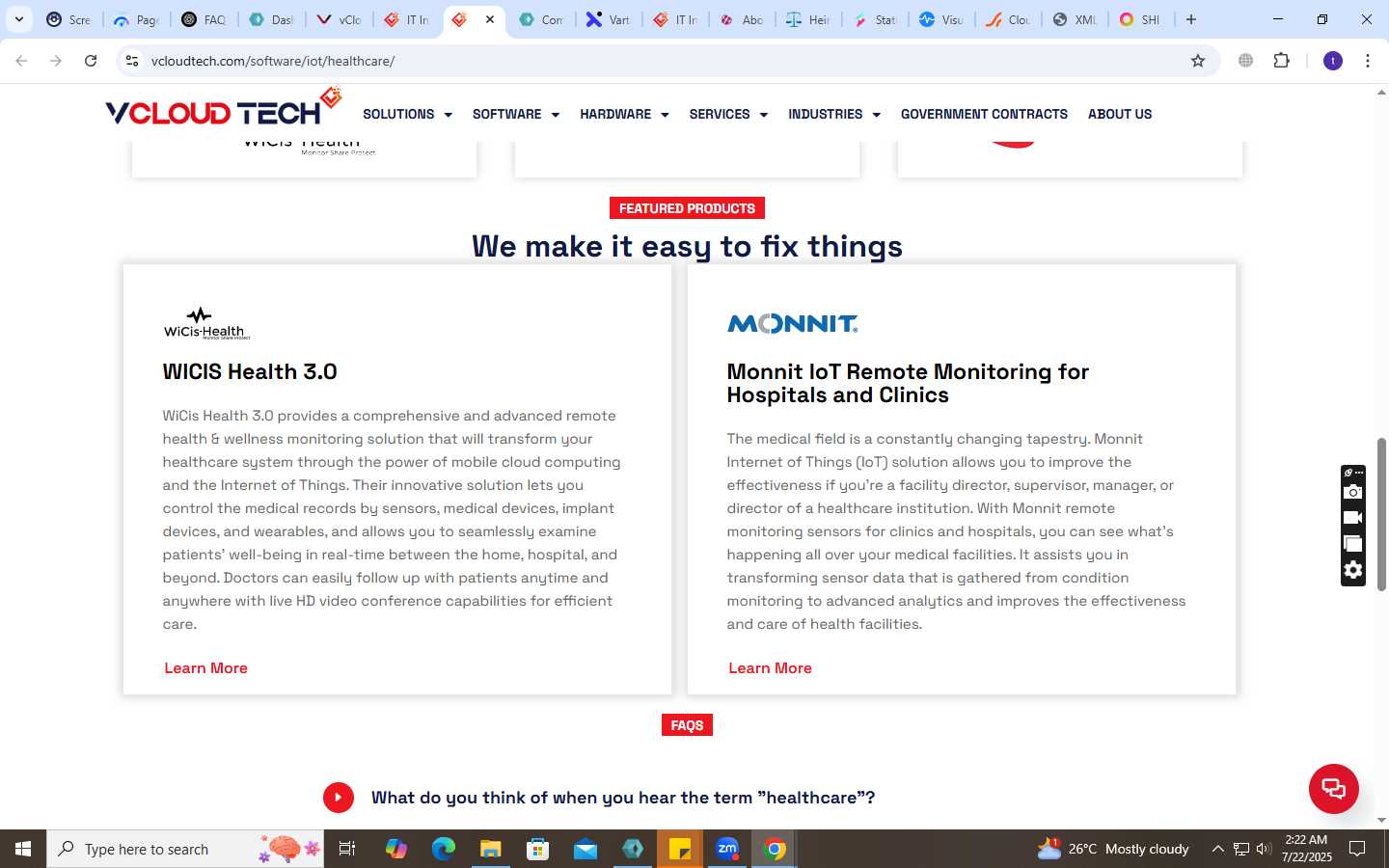Switch to the FAQ browser tab
The width and height of the screenshot is (1389, 868).
[x=204, y=19]
